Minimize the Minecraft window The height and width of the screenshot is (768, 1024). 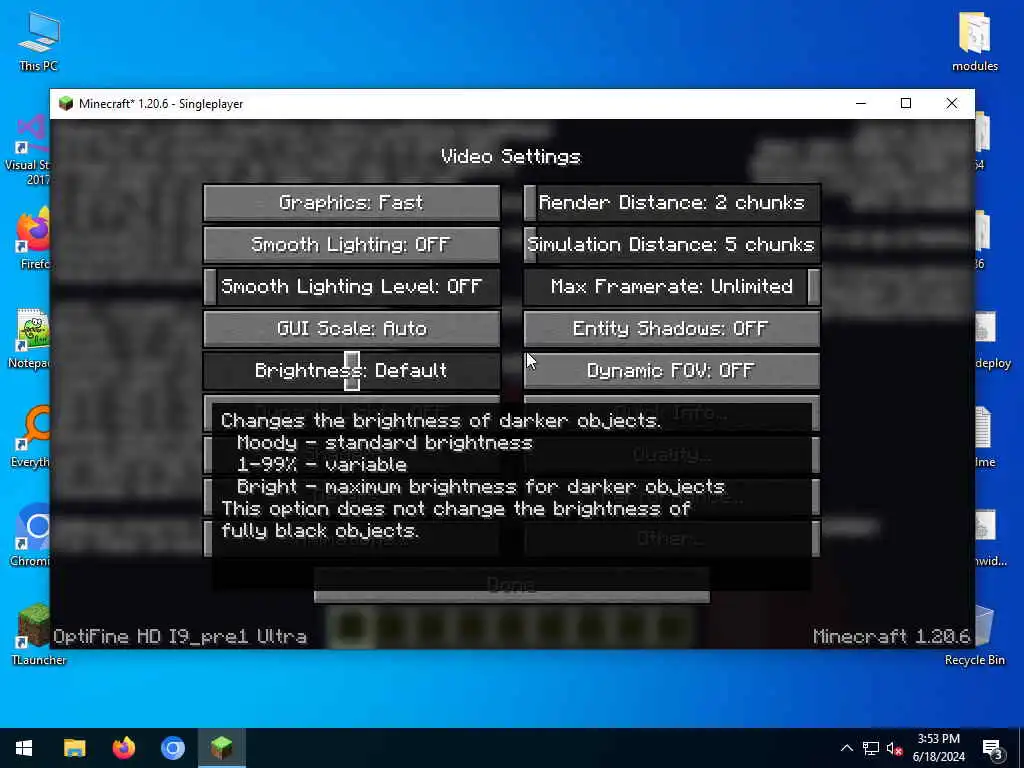(861, 103)
